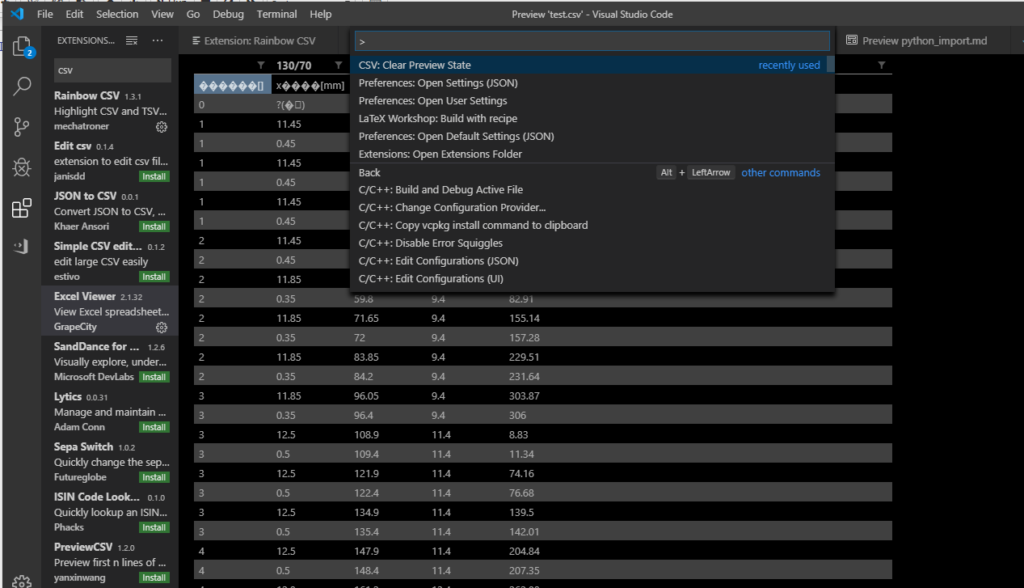Run C/C++: Edit Configurations (UI)
This screenshot has width=1024, height=588.
pyautogui.click(x=592, y=278)
